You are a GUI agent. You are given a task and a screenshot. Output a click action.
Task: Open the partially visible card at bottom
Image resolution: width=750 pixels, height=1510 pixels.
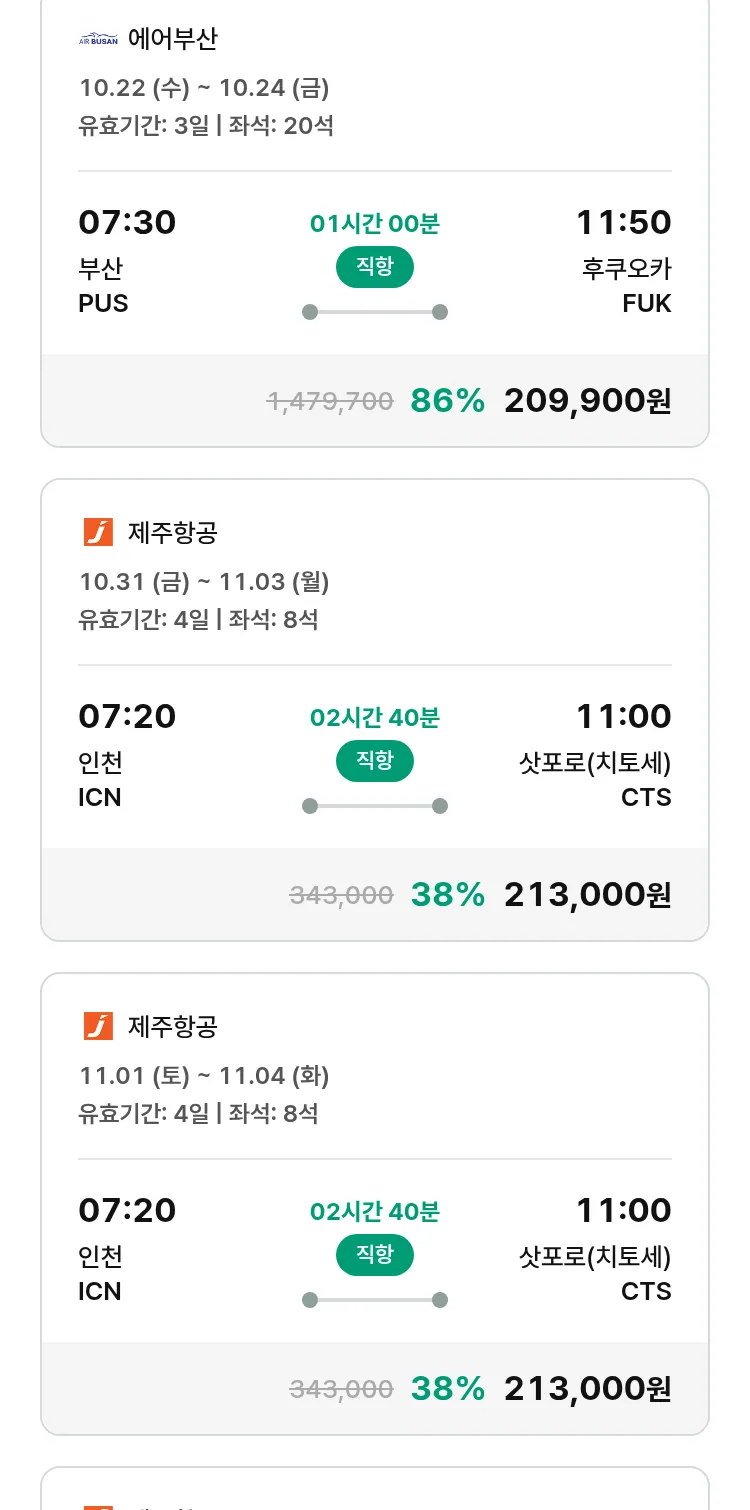(x=375, y=1490)
